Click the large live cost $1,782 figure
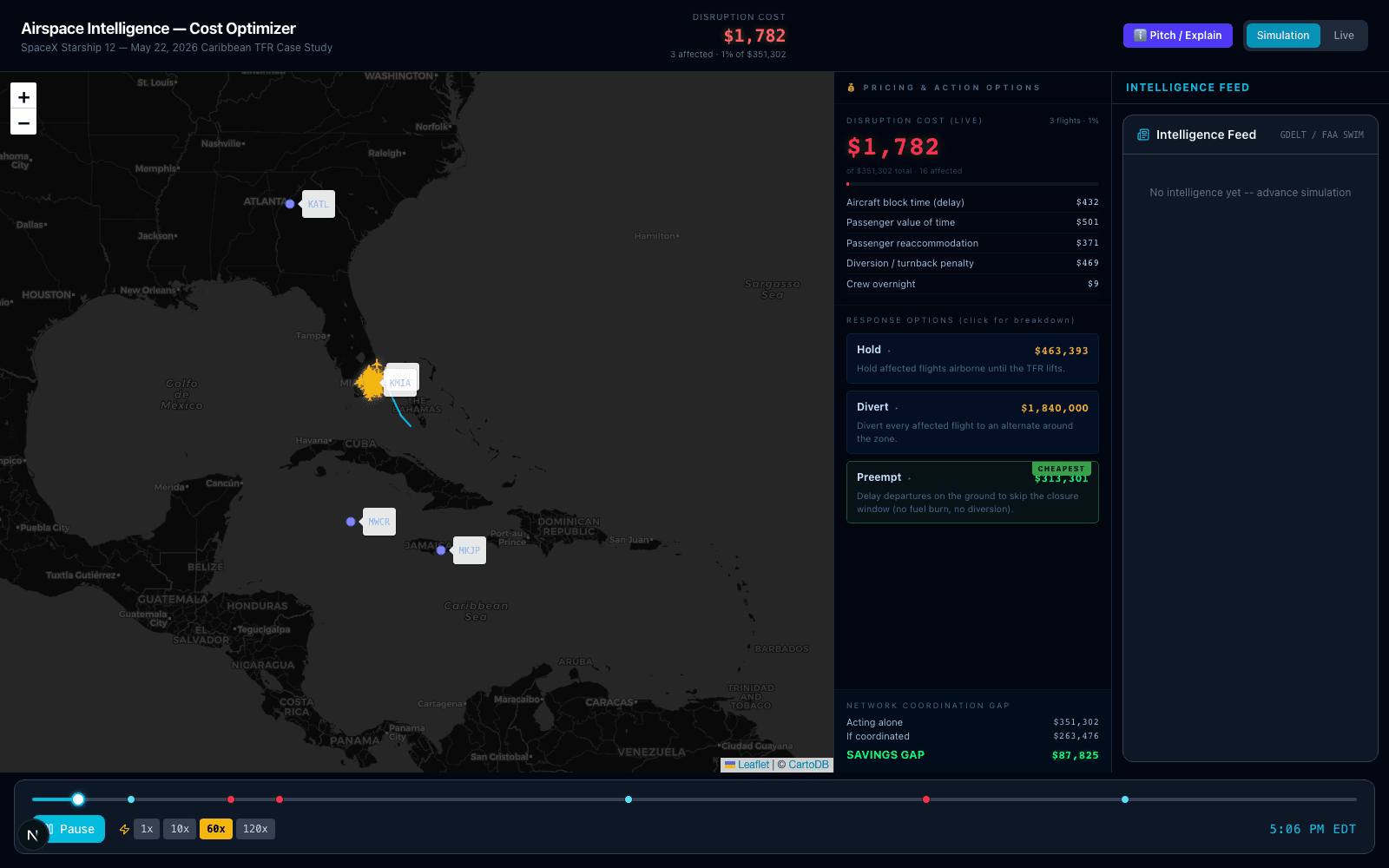The height and width of the screenshot is (868, 1389). point(892,147)
